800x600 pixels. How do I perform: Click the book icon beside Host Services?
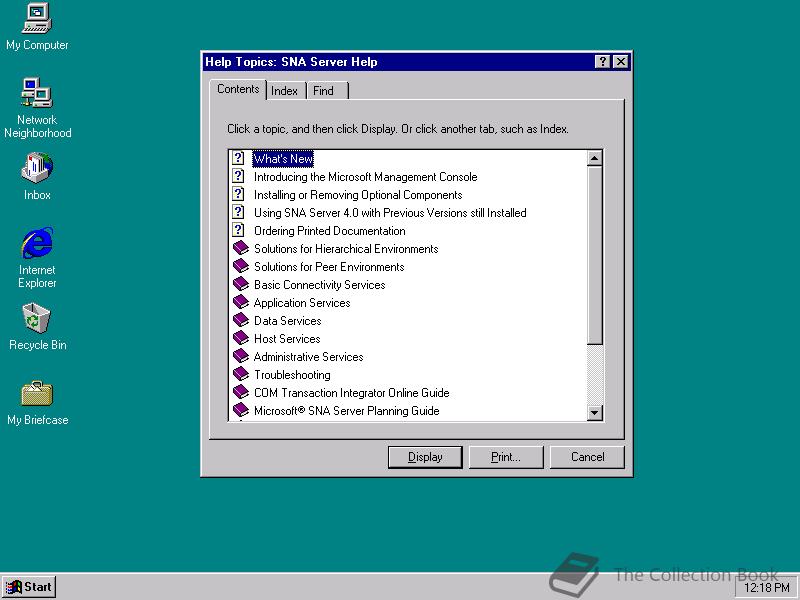pos(241,338)
